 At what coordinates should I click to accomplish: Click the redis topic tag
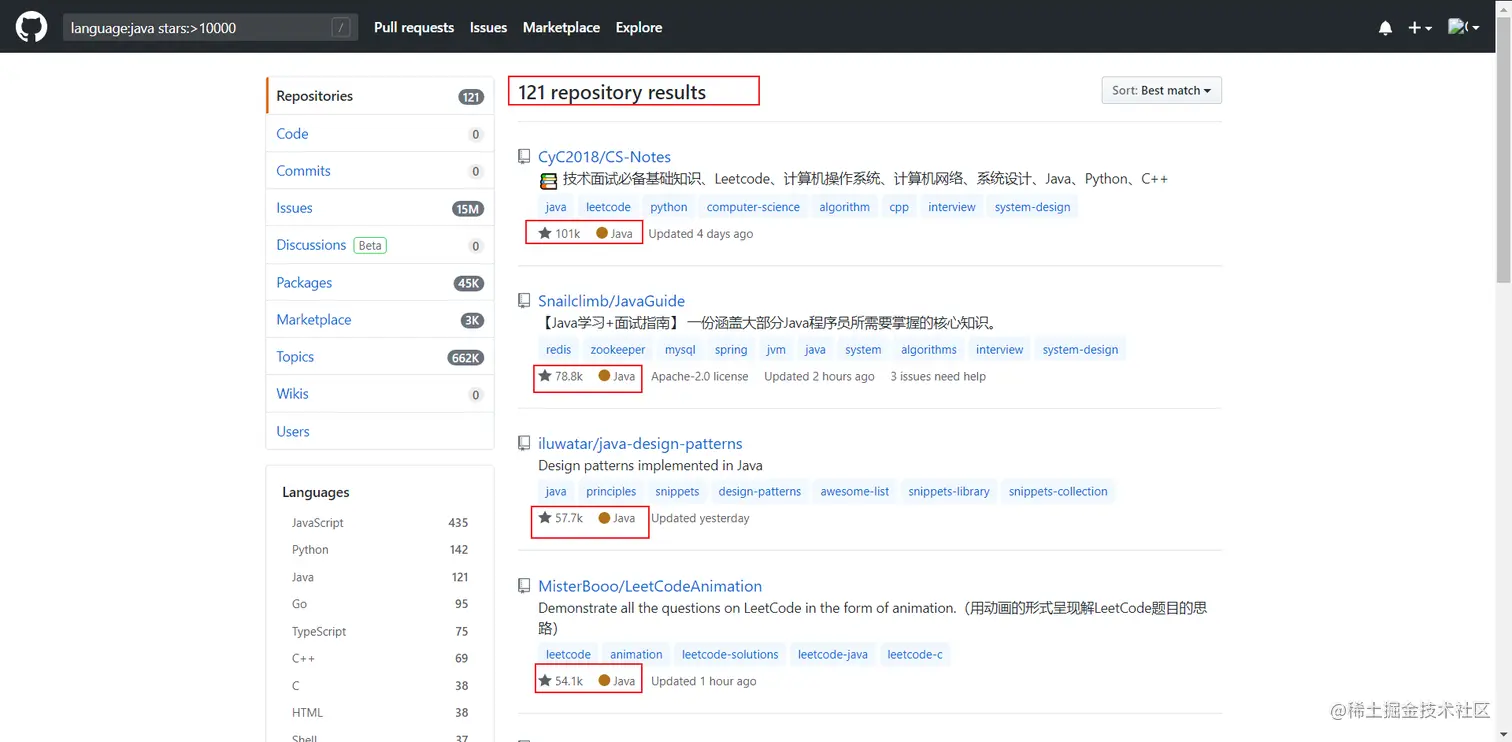(559, 350)
